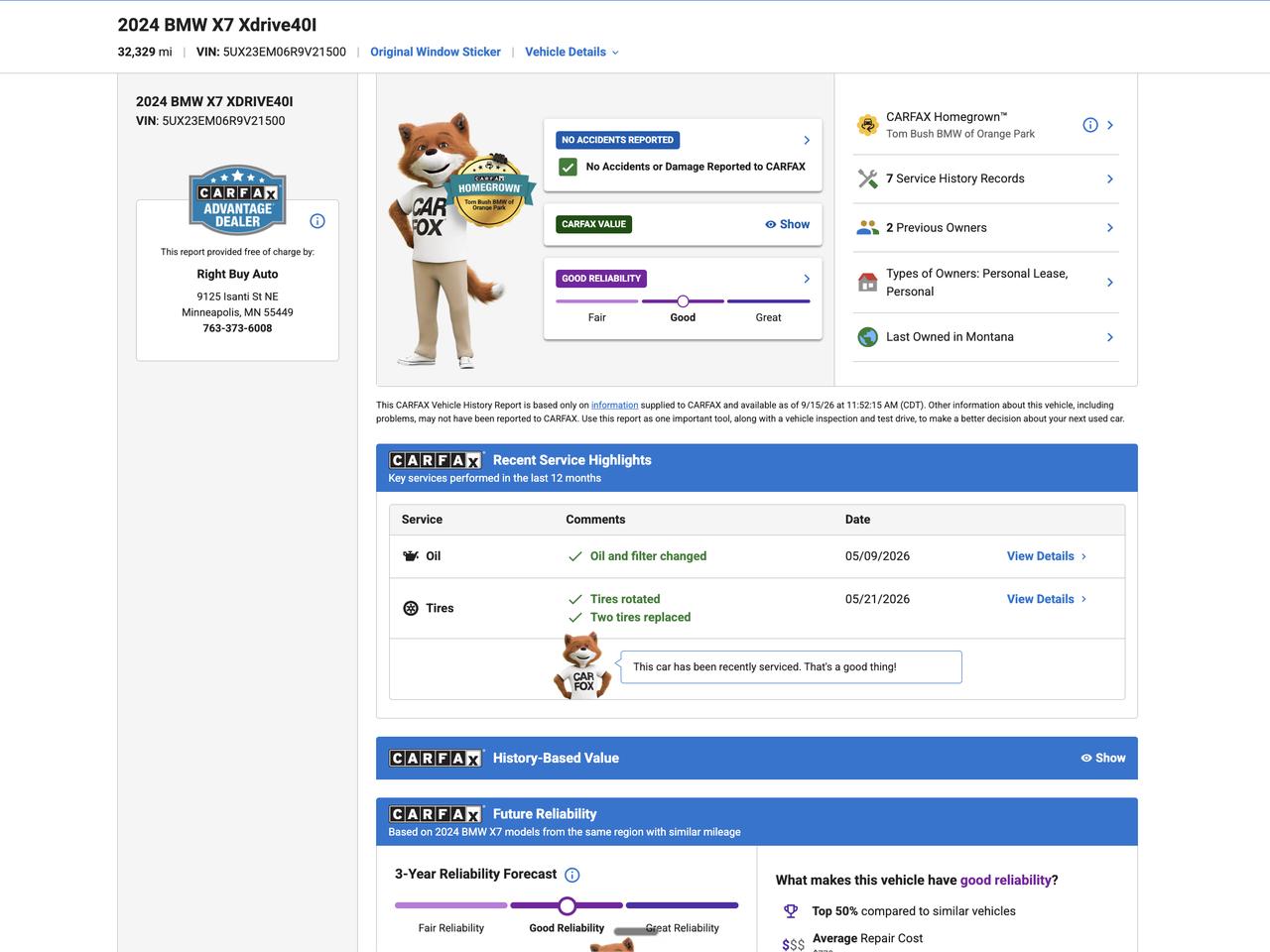Click the small Car Fox in service section

point(582,665)
